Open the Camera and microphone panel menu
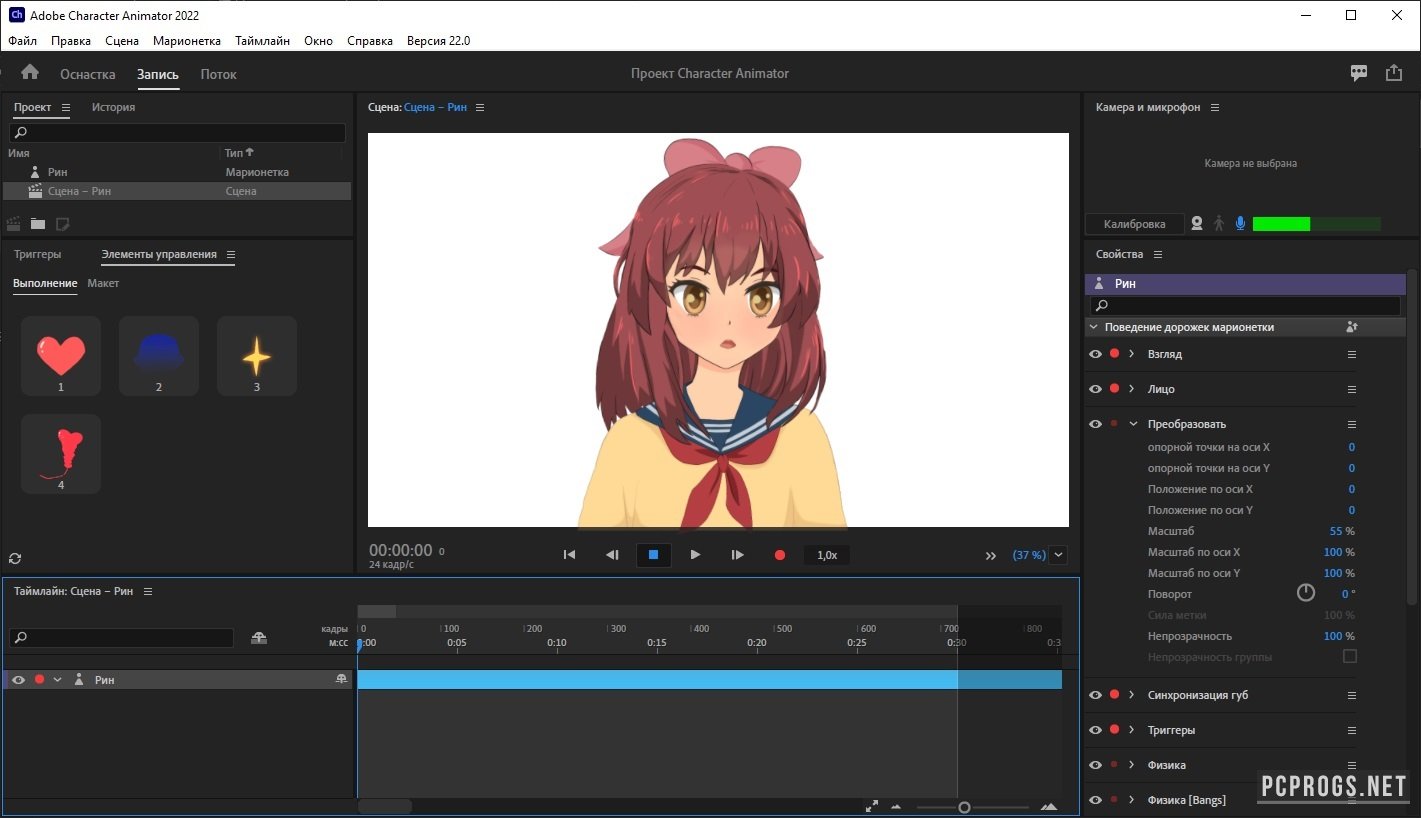Screen dimensions: 1421x818 [x=1215, y=107]
